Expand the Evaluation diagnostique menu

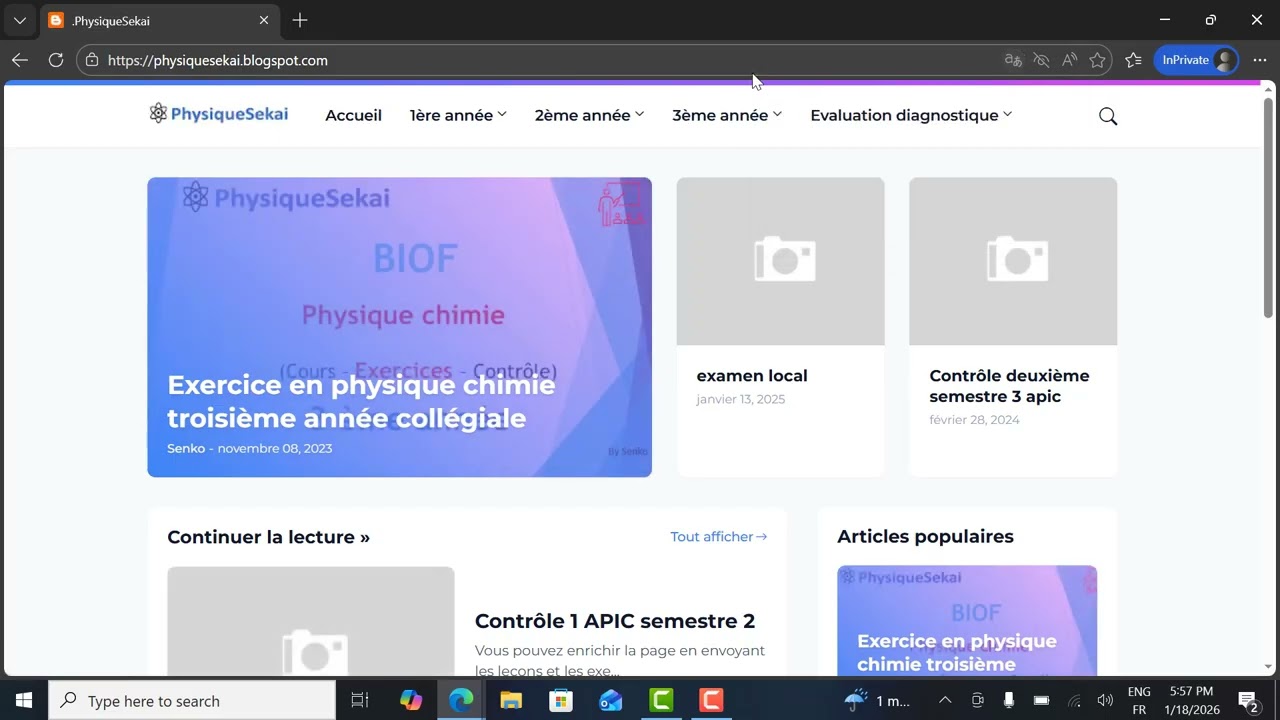click(x=911, y=115)
